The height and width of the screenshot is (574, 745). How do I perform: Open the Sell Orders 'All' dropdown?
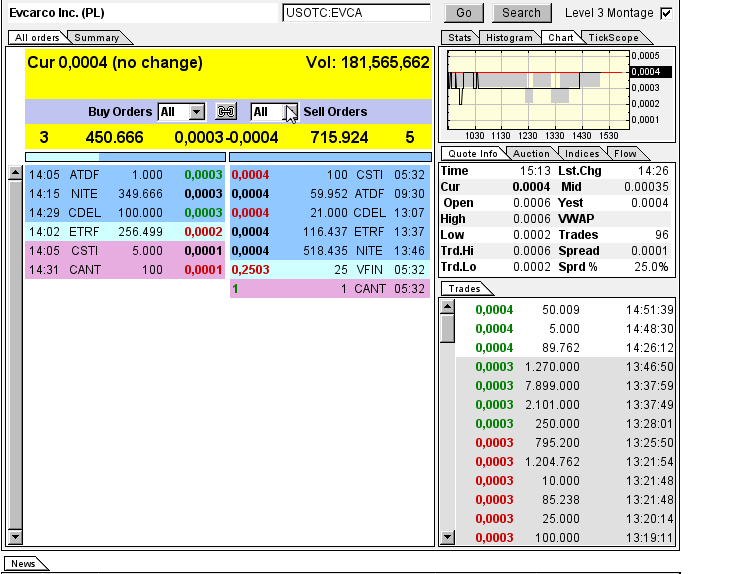click(x=290, y=112)
